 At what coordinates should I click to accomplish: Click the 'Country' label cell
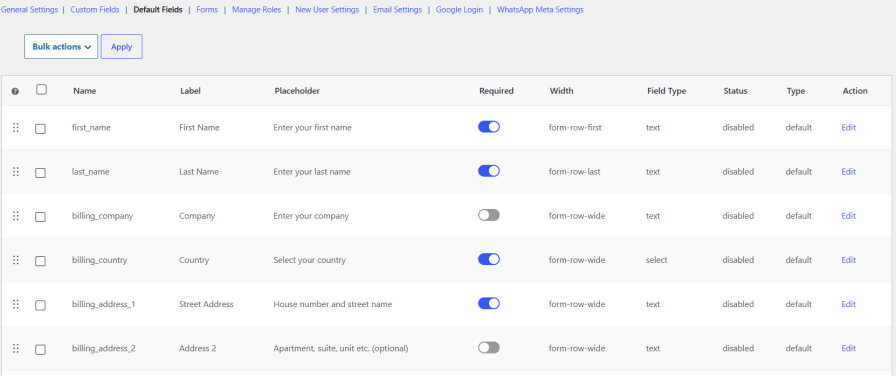click(194, 260)
